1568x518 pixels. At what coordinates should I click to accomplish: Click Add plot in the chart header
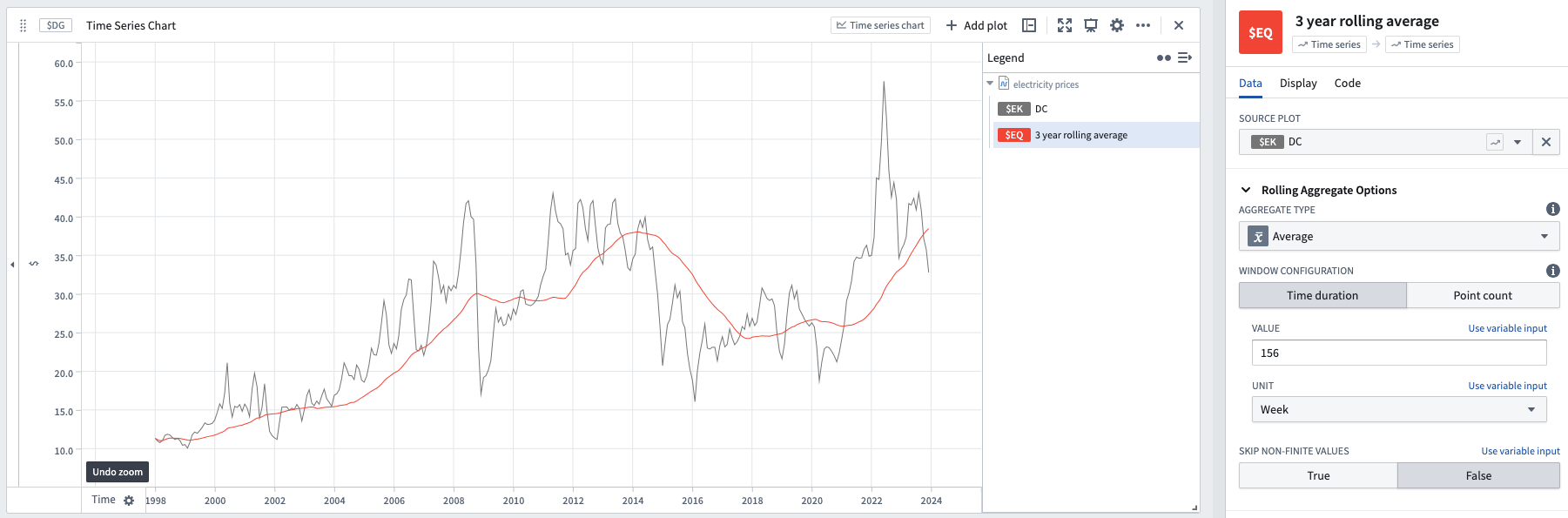tap(977, 25)
